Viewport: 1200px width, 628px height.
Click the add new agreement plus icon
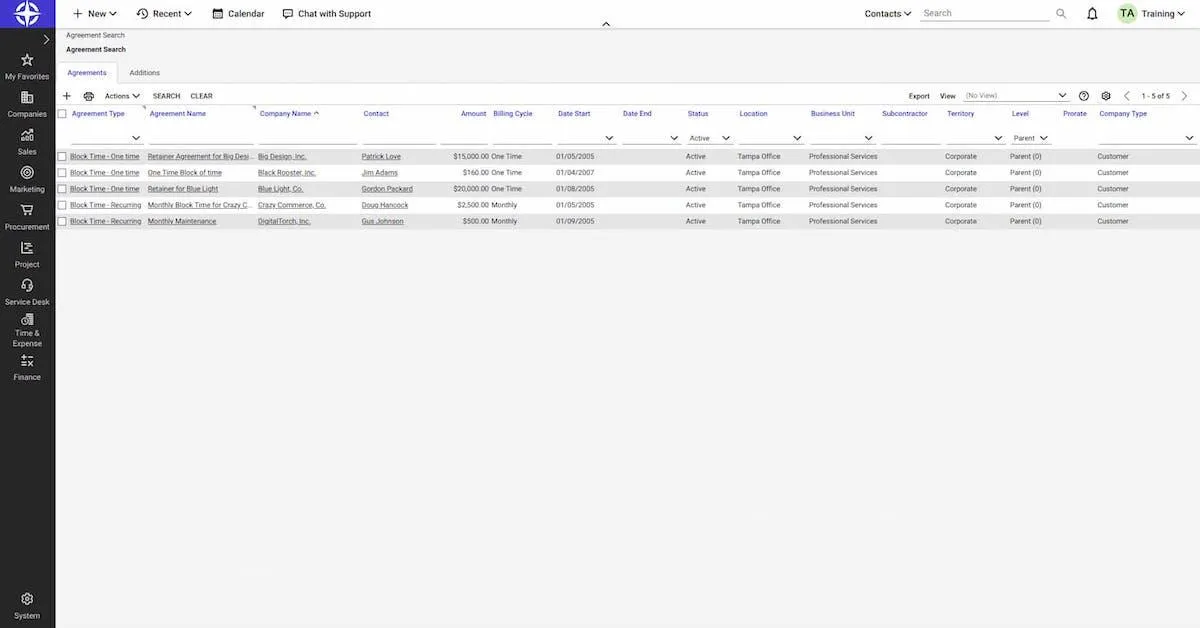[67, 96]
